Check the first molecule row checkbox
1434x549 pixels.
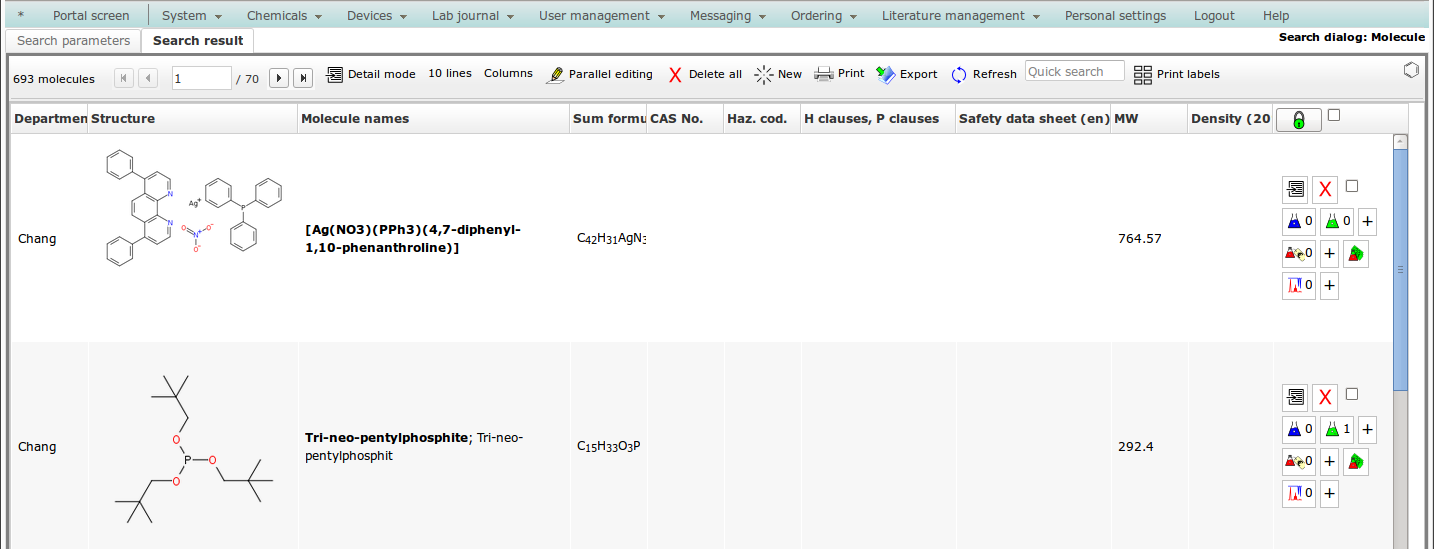pyautogui.click(x=1352, y=186)
